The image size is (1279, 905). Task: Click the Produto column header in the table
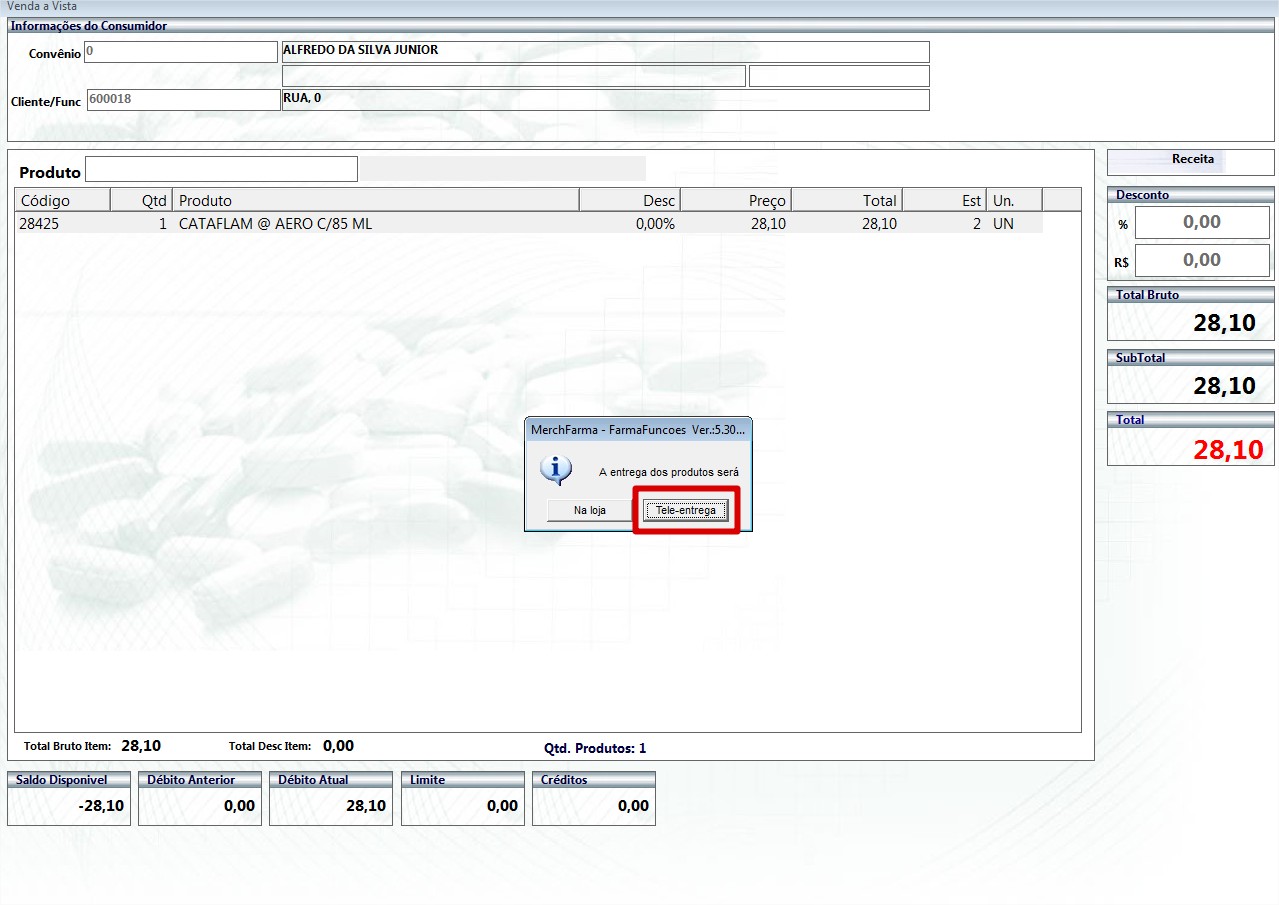[x=375, y=200]
